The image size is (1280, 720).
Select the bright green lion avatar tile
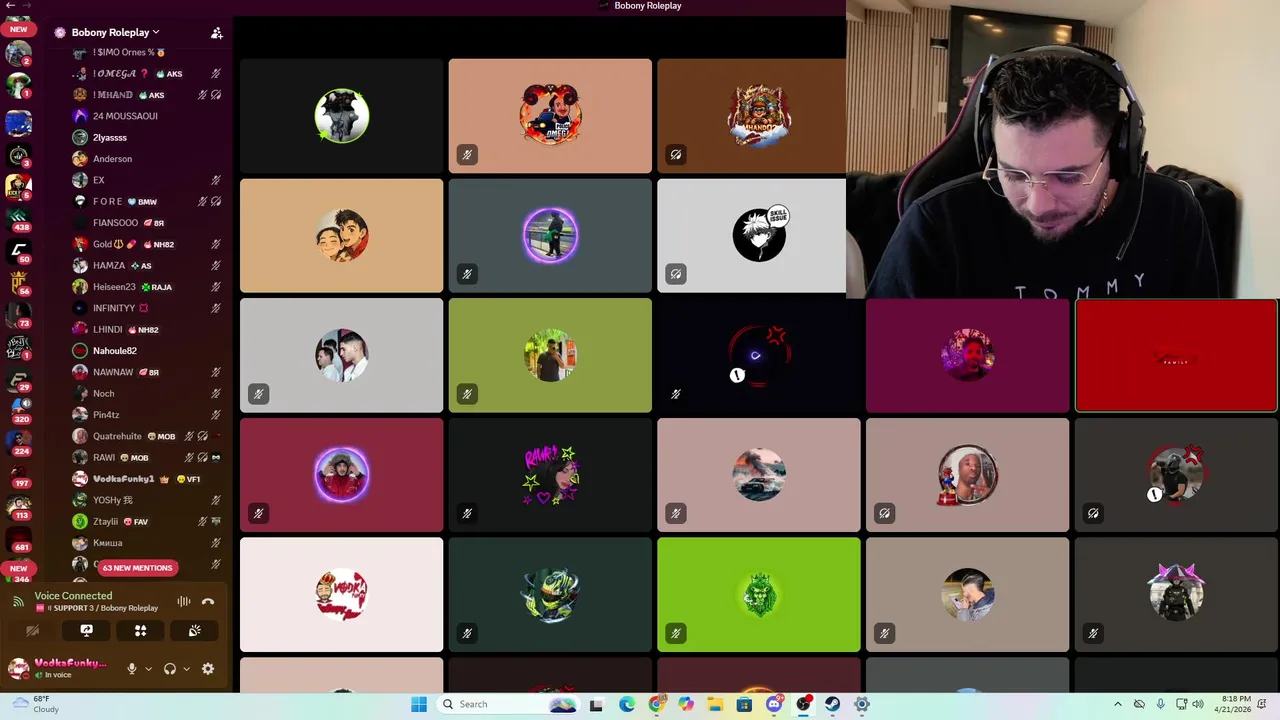[x=759, y=594]
